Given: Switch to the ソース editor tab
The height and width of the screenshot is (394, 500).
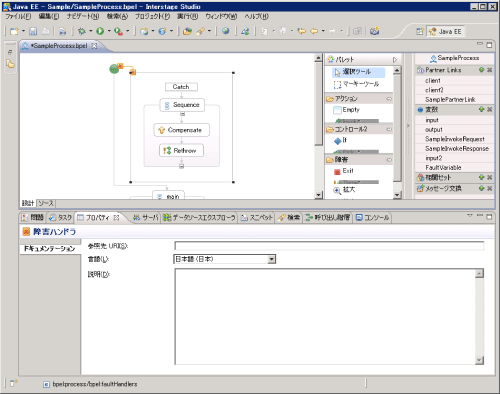Looking at the screenshot, I should tap(46, 203).
